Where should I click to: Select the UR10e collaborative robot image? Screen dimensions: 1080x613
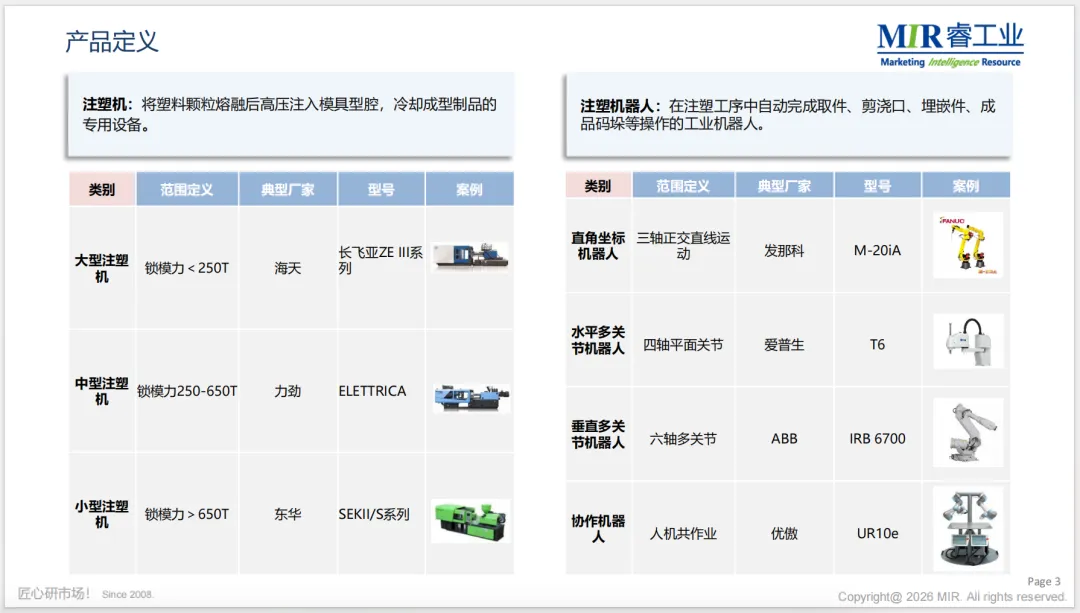pos(968,528)
